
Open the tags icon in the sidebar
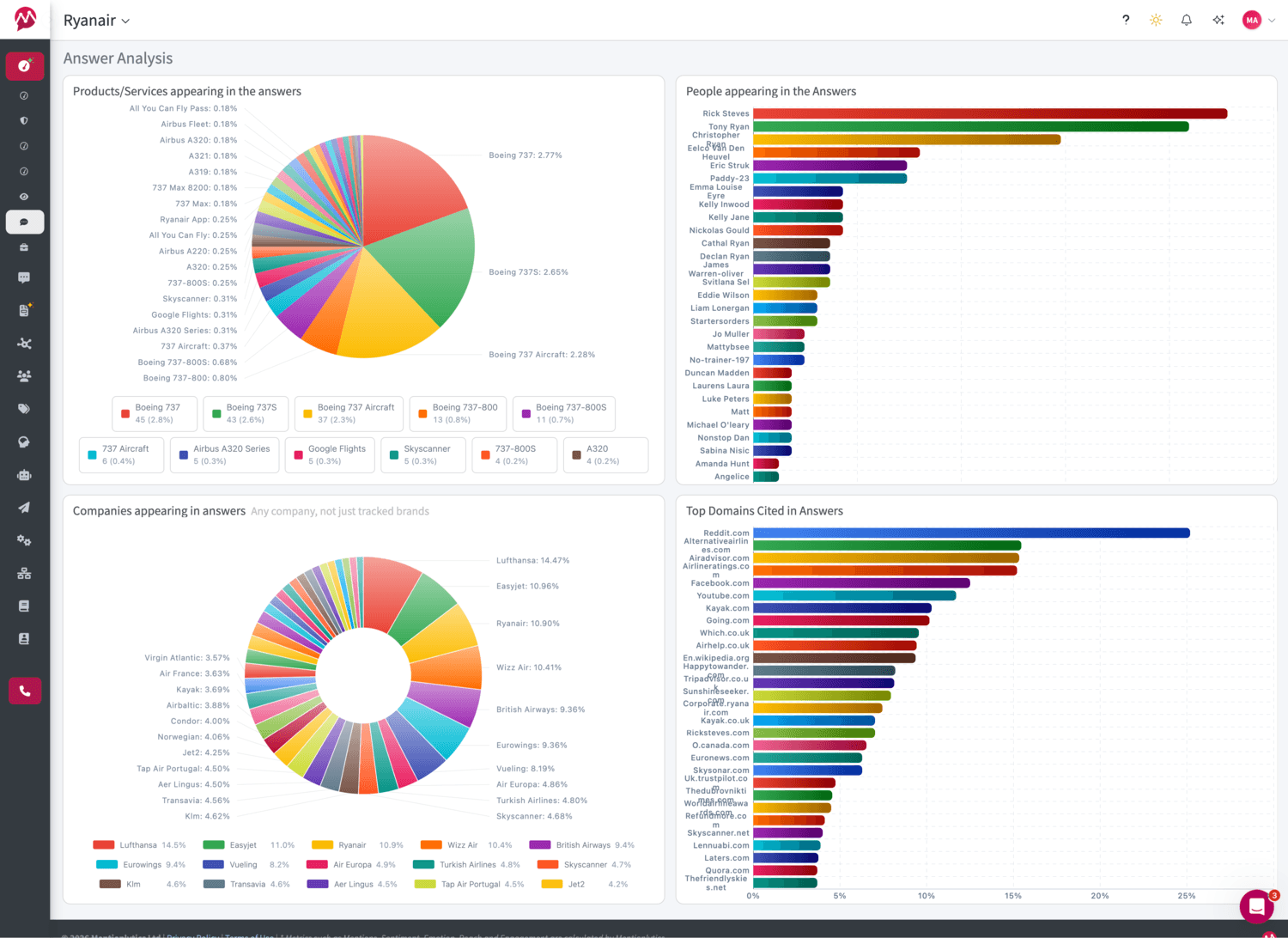click(x=24, y=409)
